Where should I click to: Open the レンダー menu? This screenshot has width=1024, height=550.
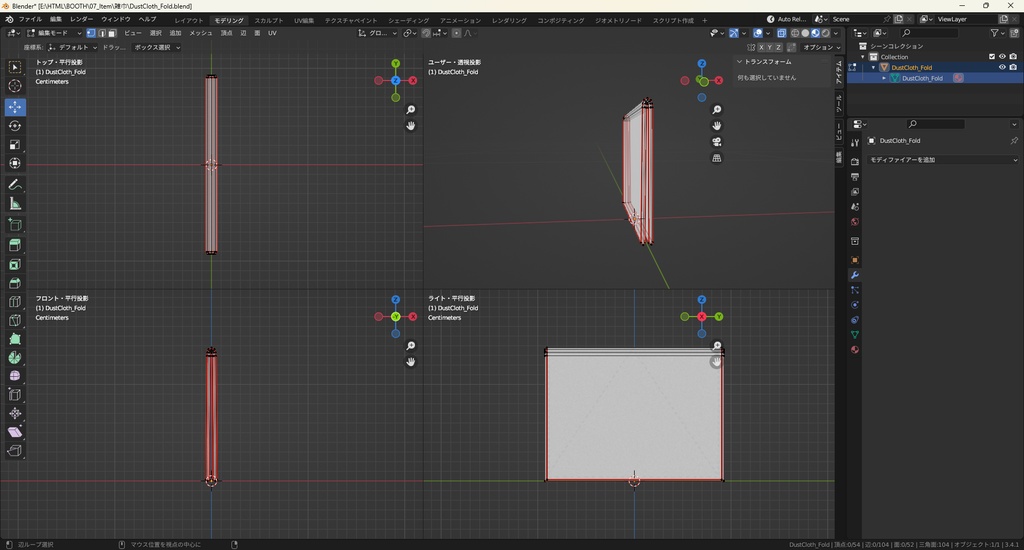(x=81, y=19)
